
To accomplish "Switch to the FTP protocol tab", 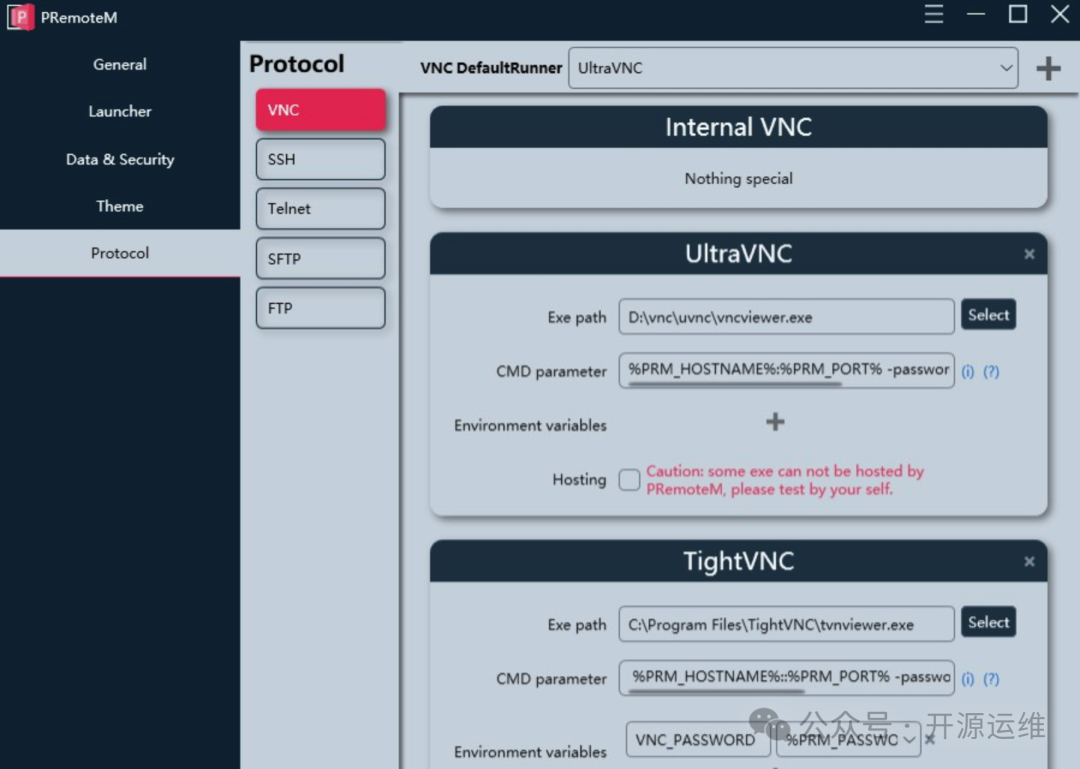I will [320, 308].
